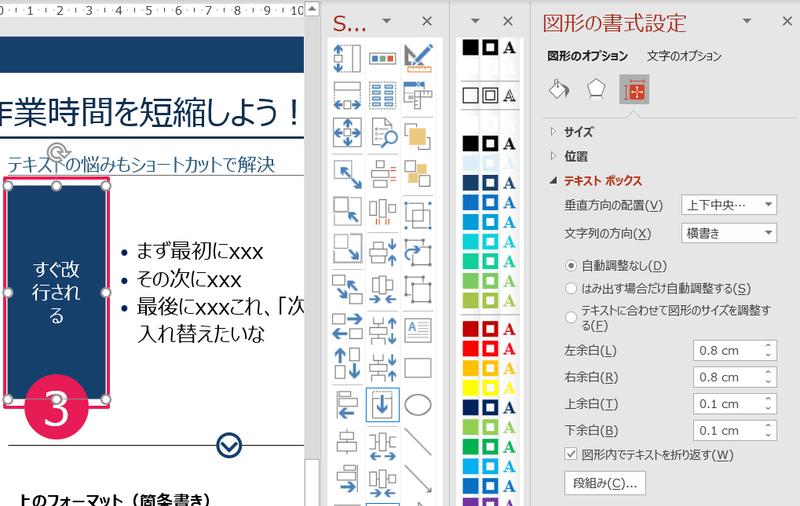800x506 pixels.
Task: Click the highlighted box with down arrow icon
Action: coord(382,404)
